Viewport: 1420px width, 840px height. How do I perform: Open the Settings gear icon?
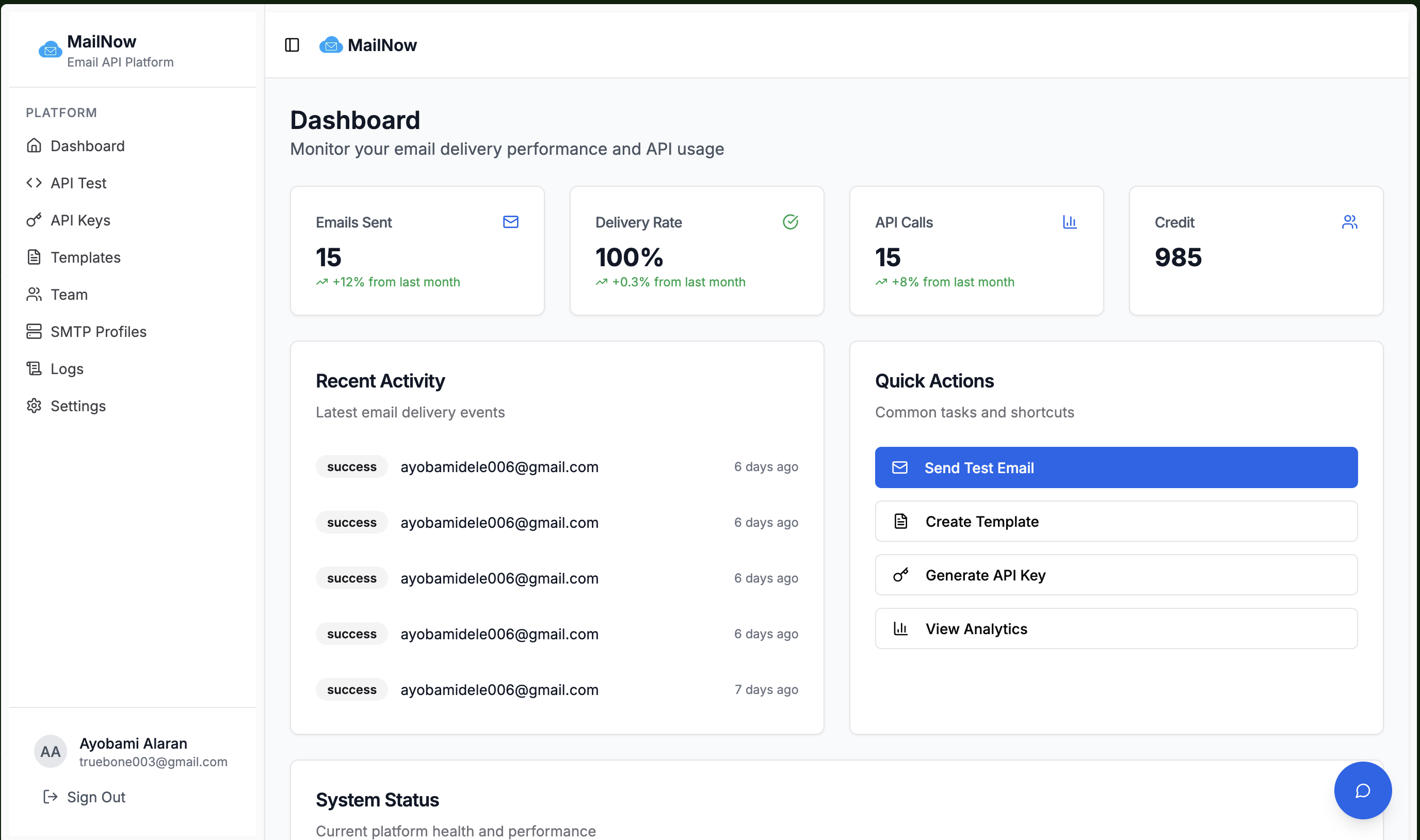tap(34, 406)
